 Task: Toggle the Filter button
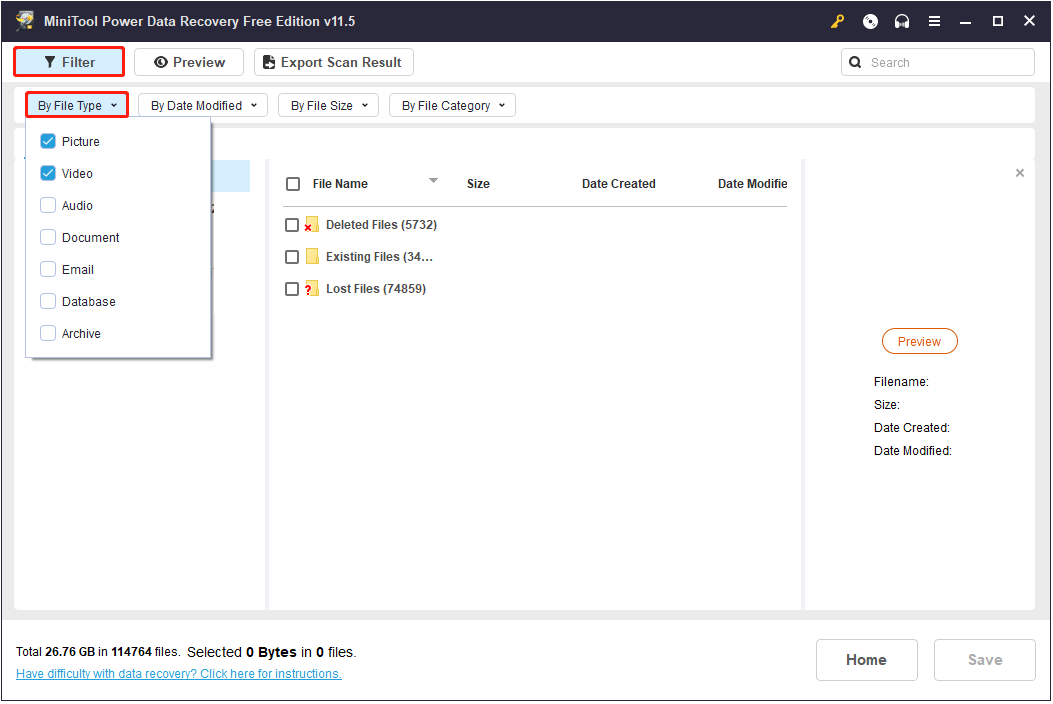(69, 62)
